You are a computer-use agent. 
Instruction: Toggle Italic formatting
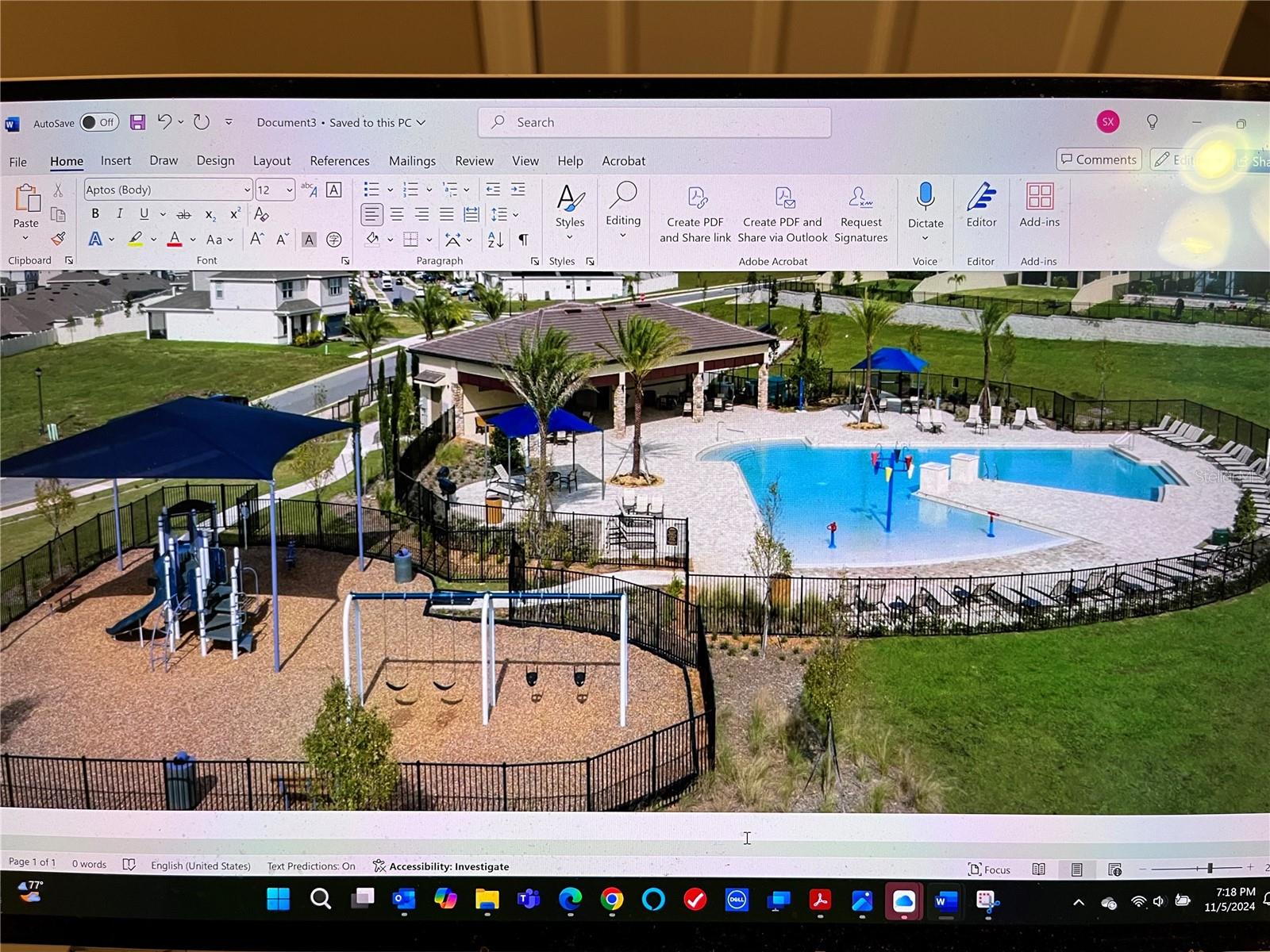point(119,214)
